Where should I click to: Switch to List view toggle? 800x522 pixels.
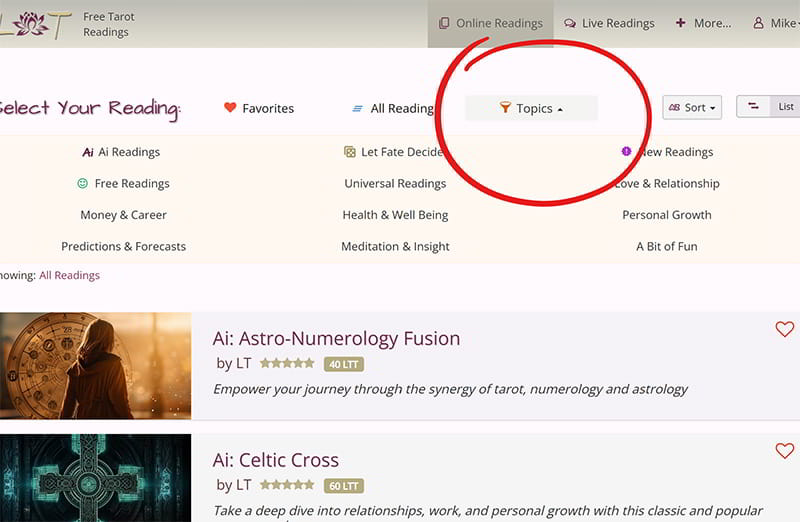coord(786,107)
